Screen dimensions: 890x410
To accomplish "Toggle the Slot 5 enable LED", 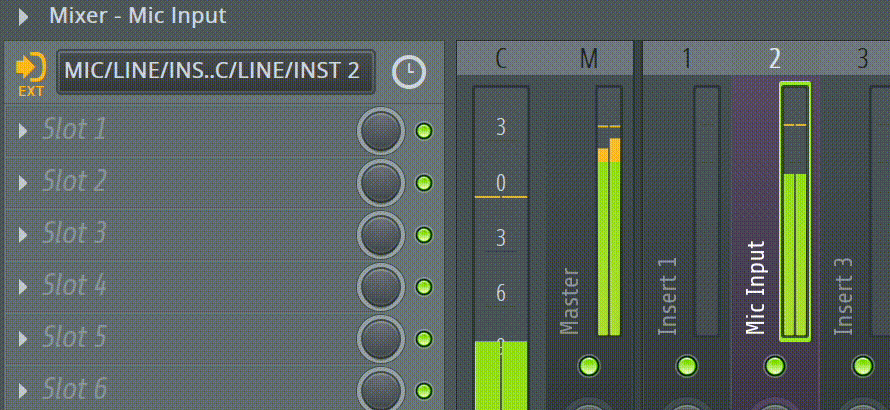I will click(424, 339).
